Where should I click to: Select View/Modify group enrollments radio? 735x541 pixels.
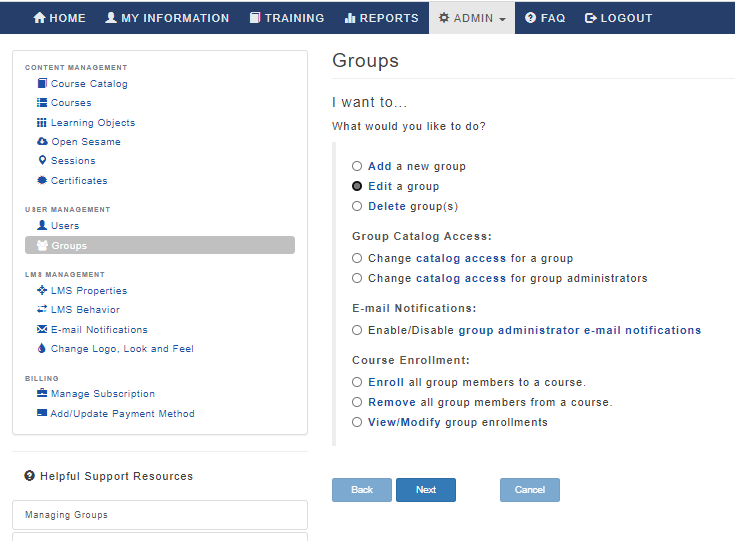(x=357, y=422)
